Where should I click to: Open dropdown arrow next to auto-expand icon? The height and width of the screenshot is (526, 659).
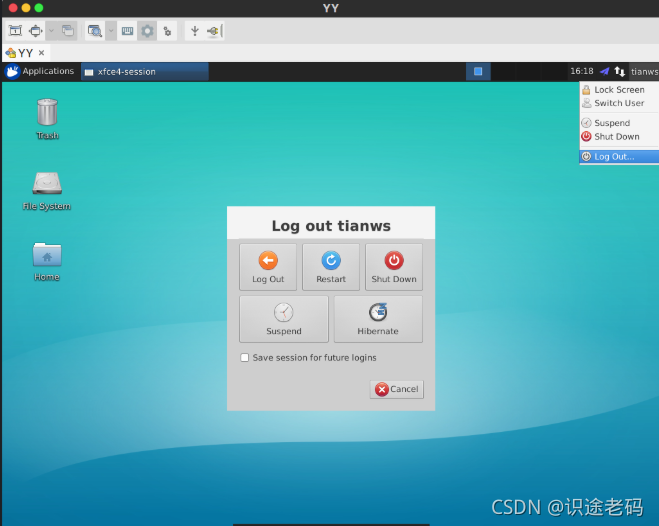[x=51, y=31]
